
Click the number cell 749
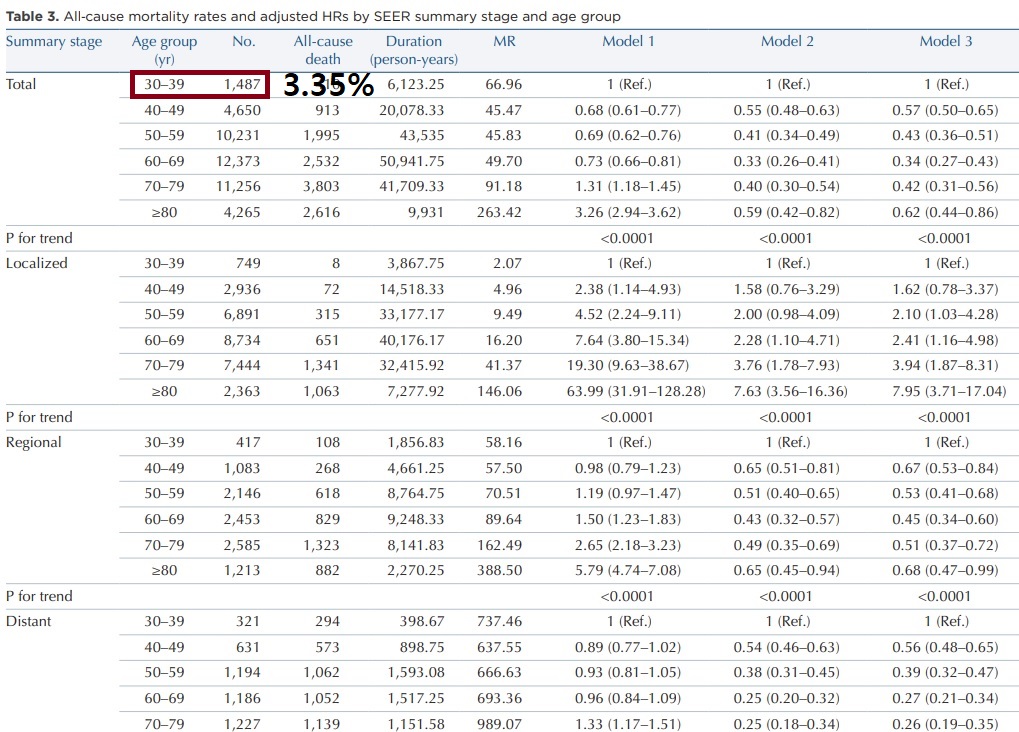(x=248, y=263)
